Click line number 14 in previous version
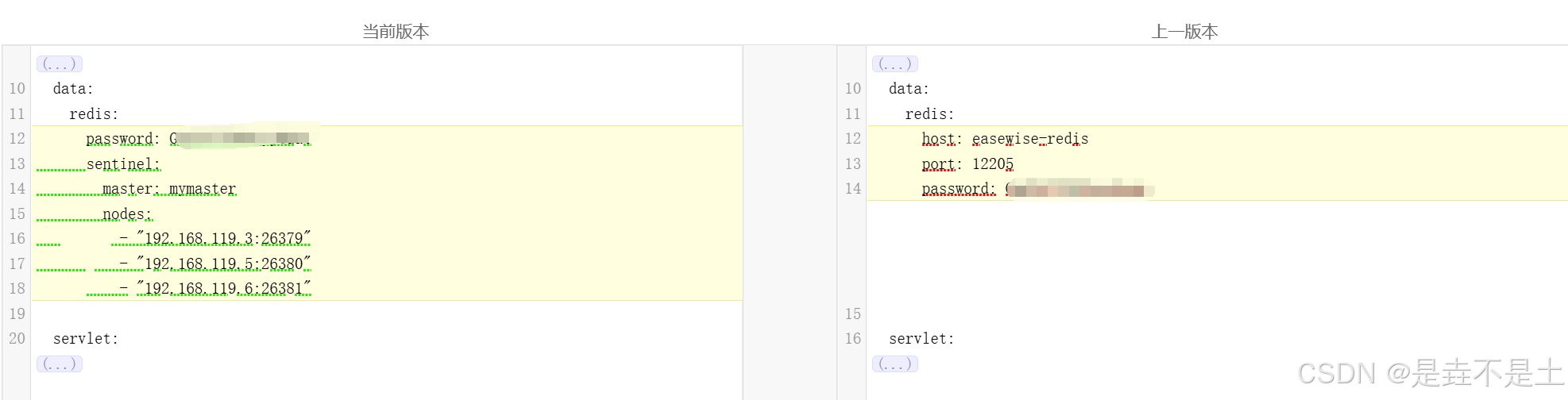 [x=853, y=189]
